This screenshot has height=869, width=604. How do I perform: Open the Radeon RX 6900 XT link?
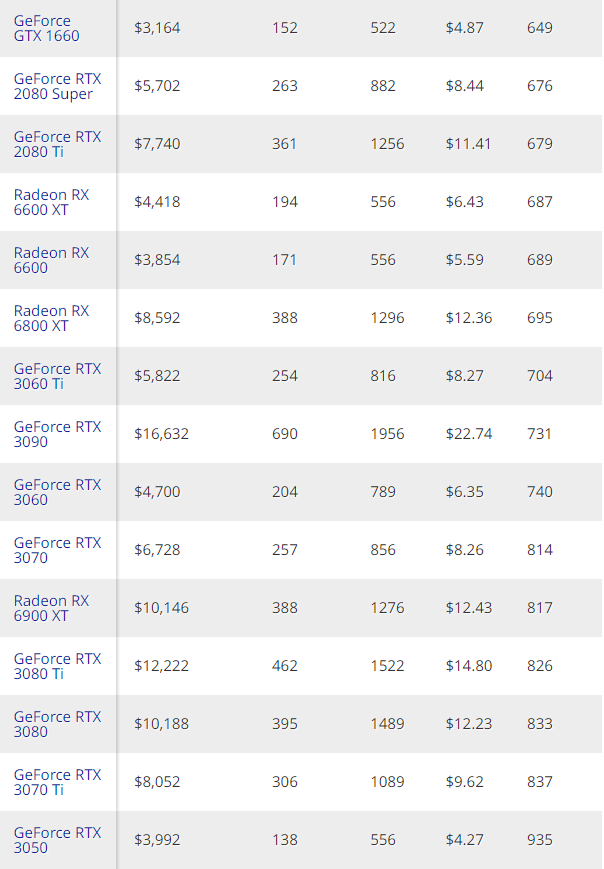pos(51,608)
